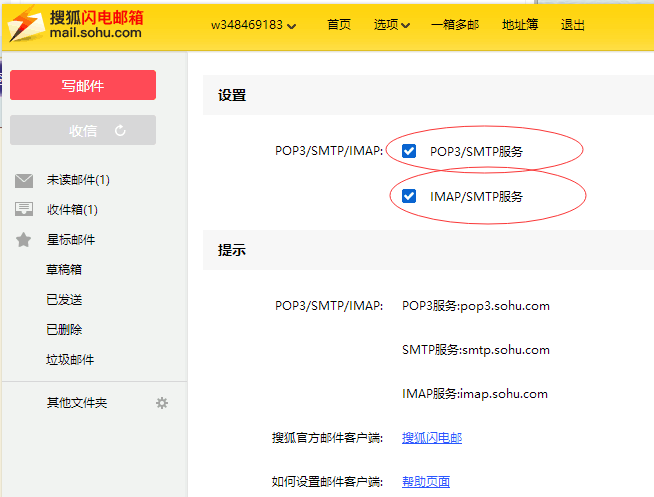Click the unread mail envelope icon

pyautogui.click(x=24, y=180)
